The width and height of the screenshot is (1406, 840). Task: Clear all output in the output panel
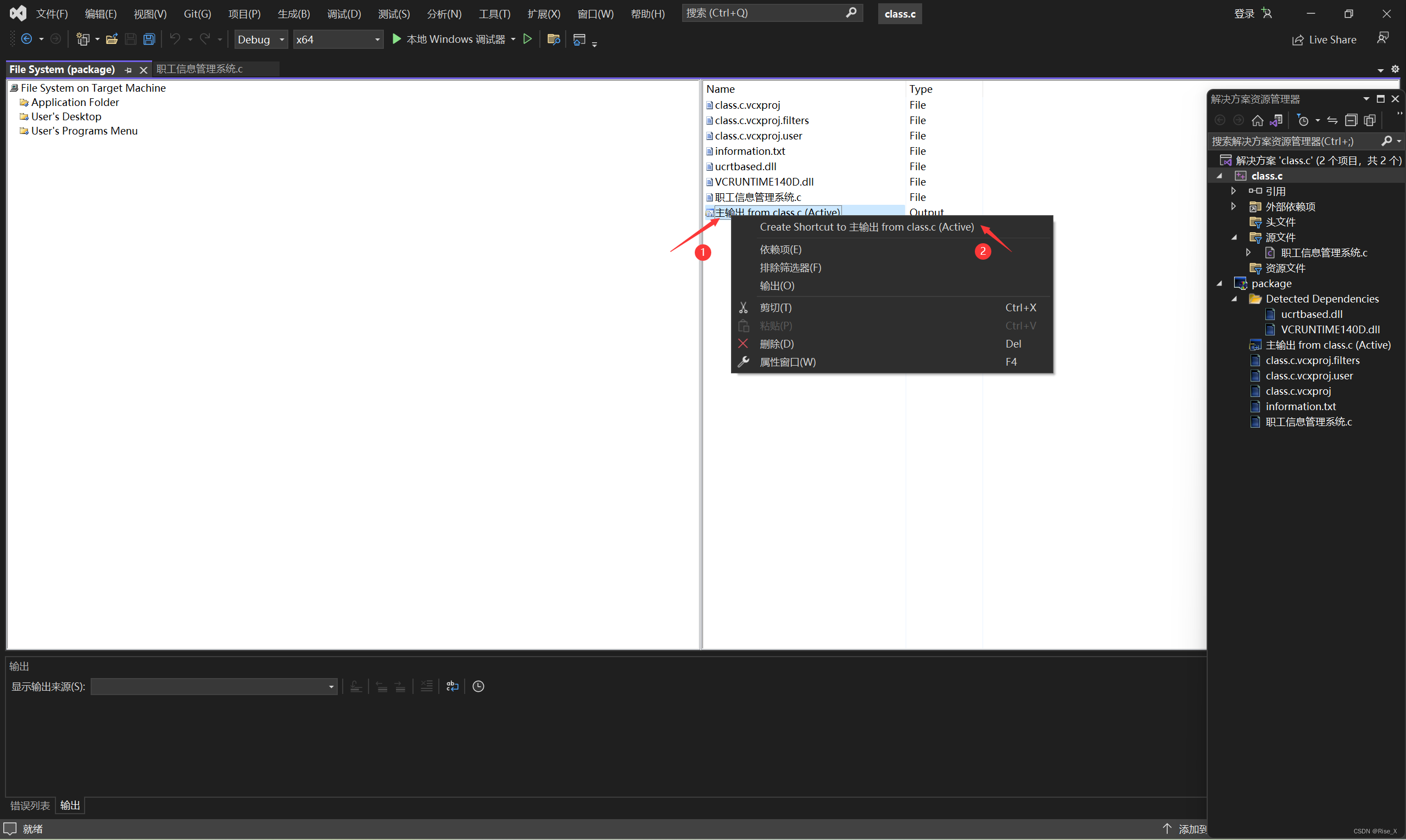tap(426, 686)
